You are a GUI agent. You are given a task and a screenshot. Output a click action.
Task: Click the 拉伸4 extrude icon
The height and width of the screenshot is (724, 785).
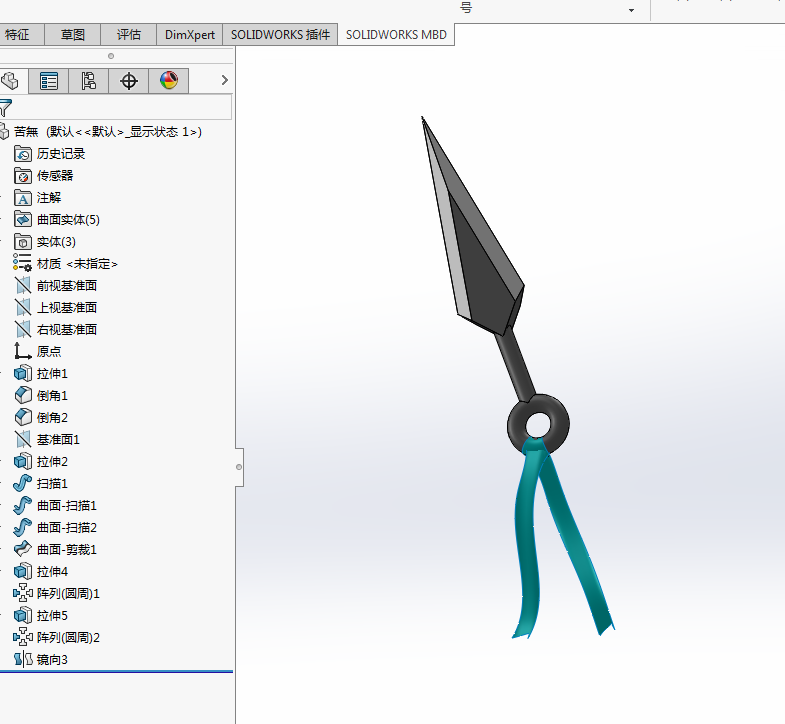tap(23, 571)
